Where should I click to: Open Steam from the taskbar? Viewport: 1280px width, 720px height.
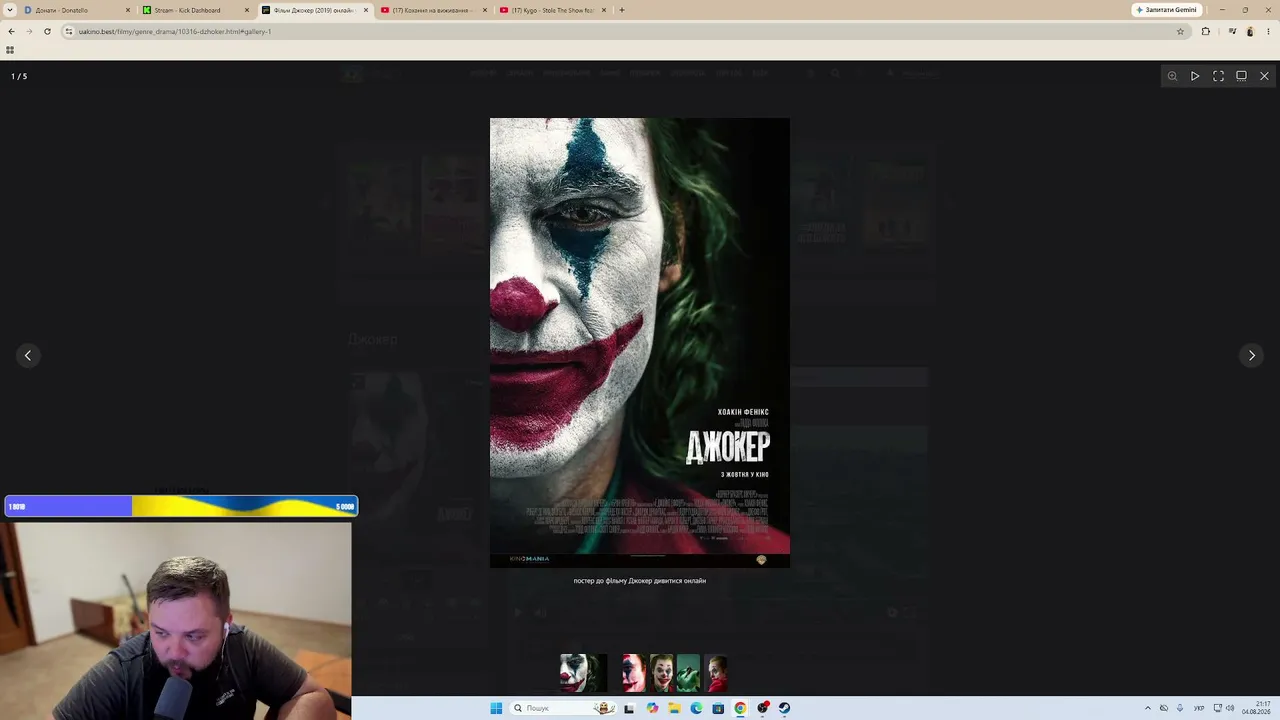[784, 708]
